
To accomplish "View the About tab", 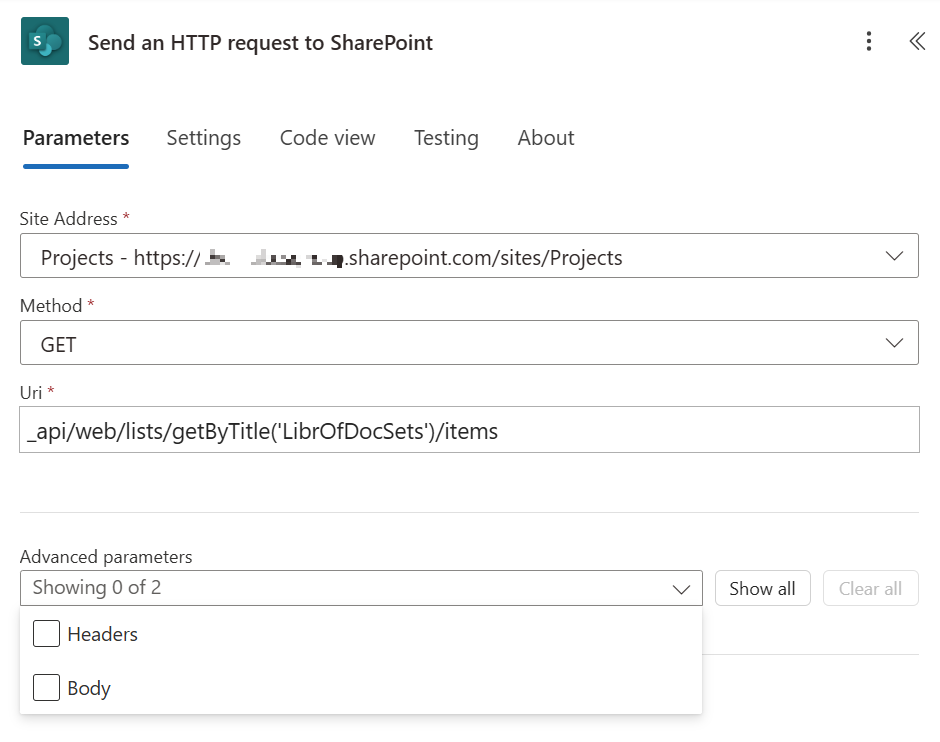I will [545, 138].
